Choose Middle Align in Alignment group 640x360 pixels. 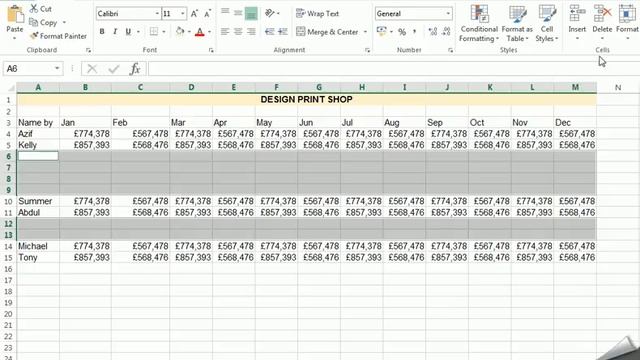(238, 13)
